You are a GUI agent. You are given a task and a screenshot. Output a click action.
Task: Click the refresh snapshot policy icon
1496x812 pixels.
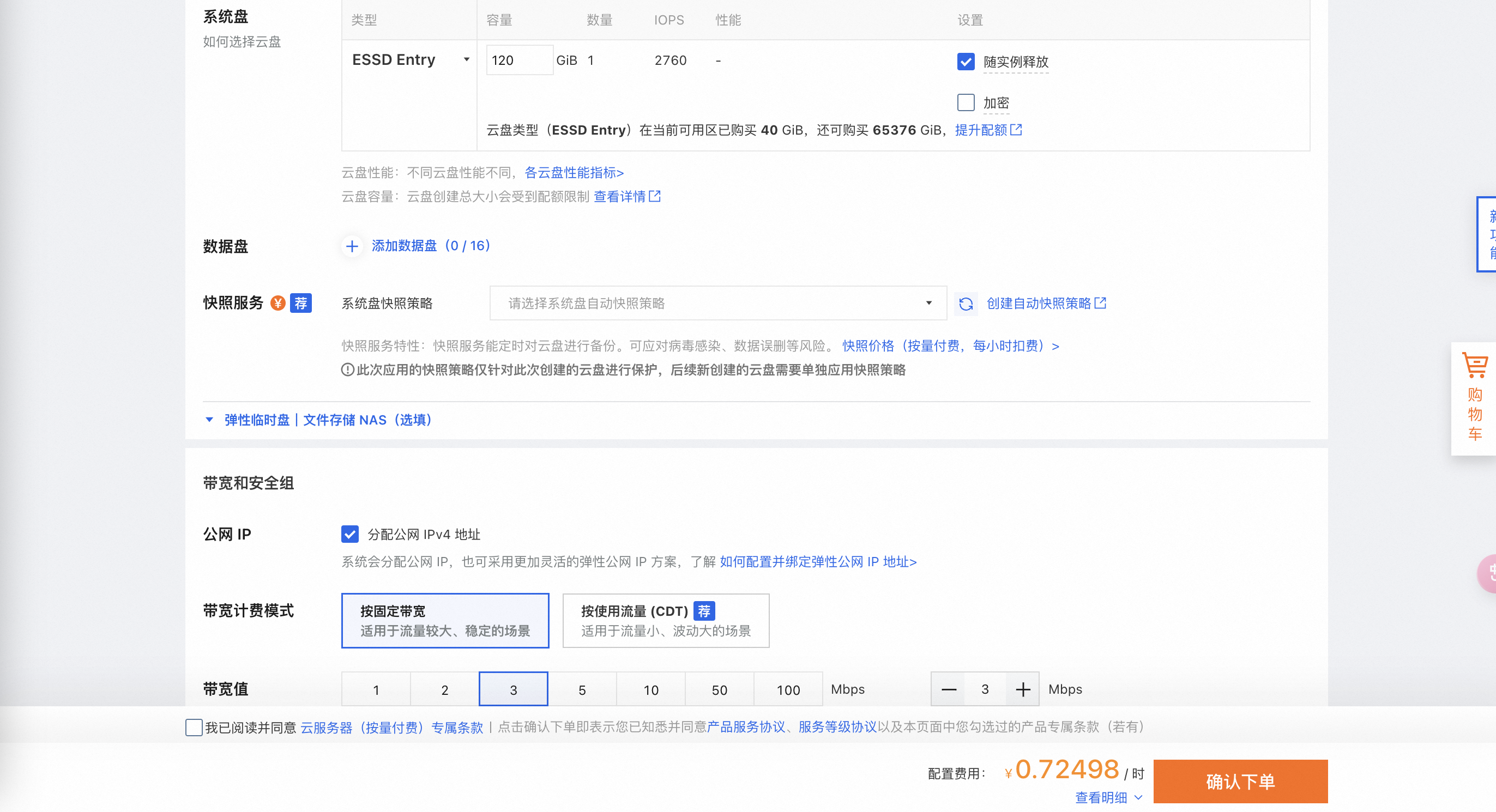tap(966, 304)
